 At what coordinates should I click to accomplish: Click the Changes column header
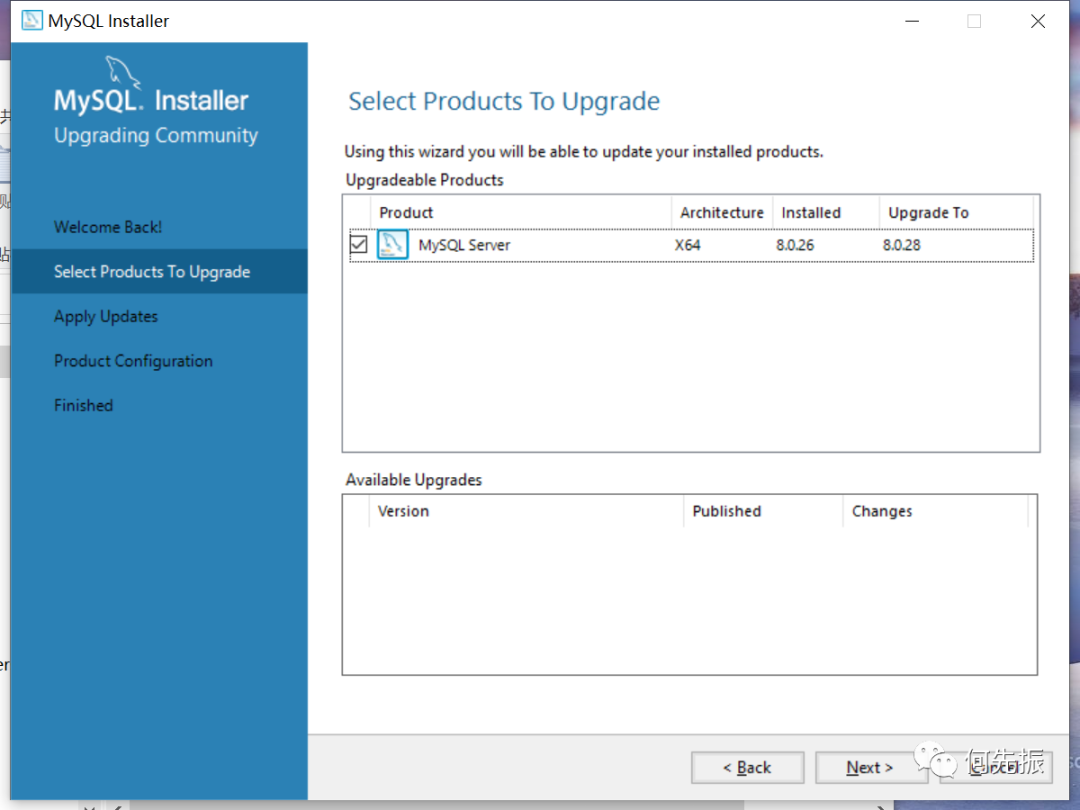click(935, 511)
